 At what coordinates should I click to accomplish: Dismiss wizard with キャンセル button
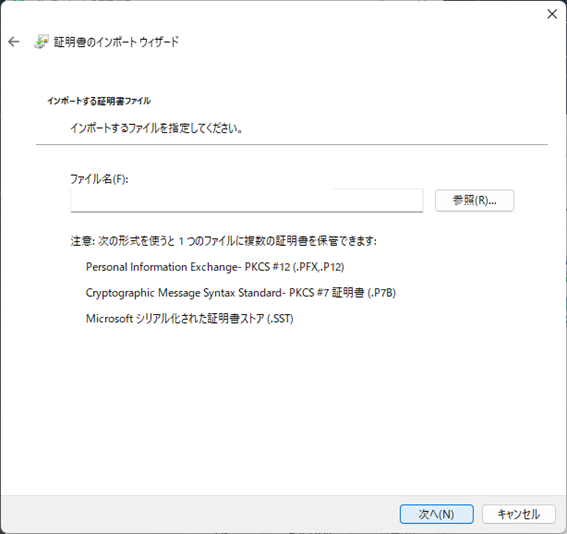pos(519,514)
